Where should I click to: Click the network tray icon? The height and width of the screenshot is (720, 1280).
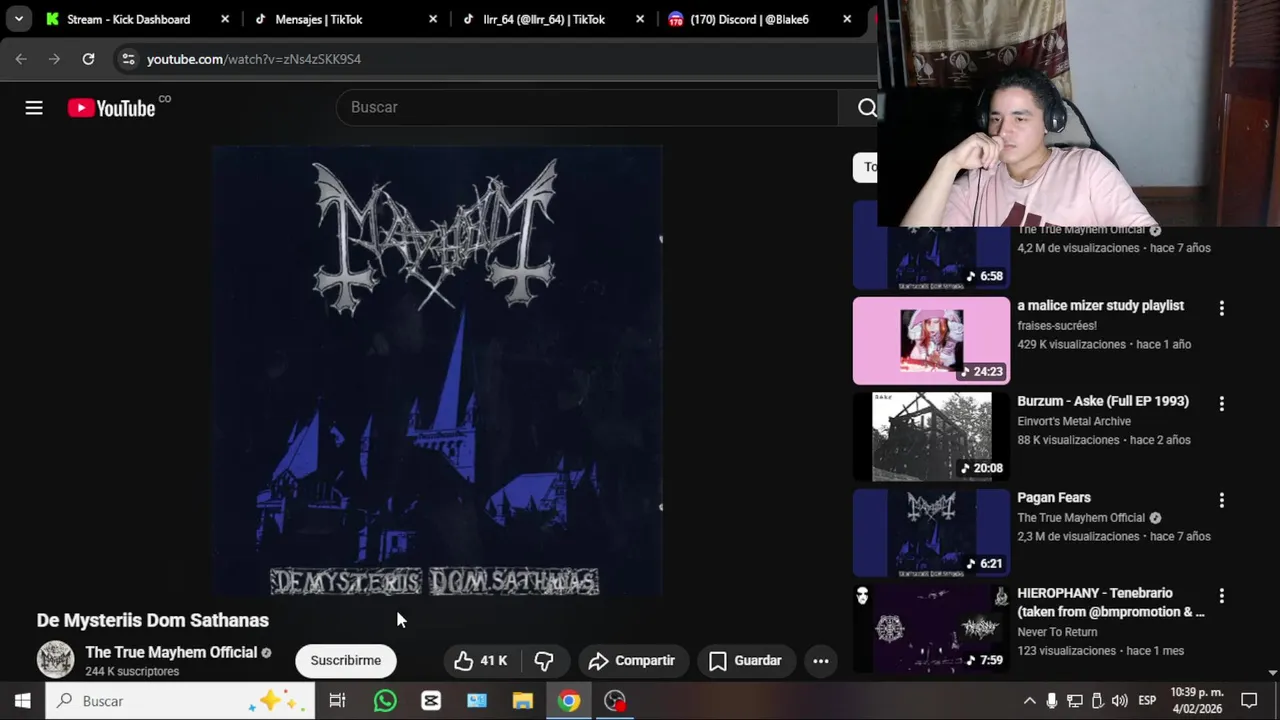(x=1075, y=701)
